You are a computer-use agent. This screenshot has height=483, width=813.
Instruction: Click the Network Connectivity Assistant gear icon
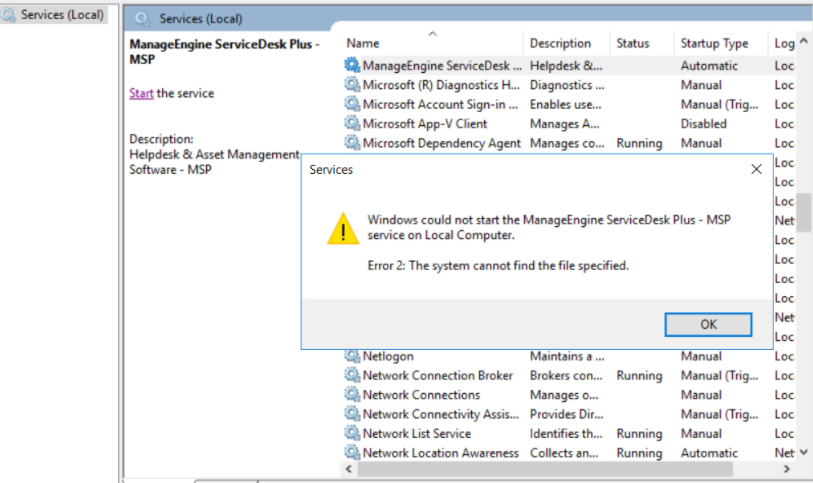(x=352, y=414)
